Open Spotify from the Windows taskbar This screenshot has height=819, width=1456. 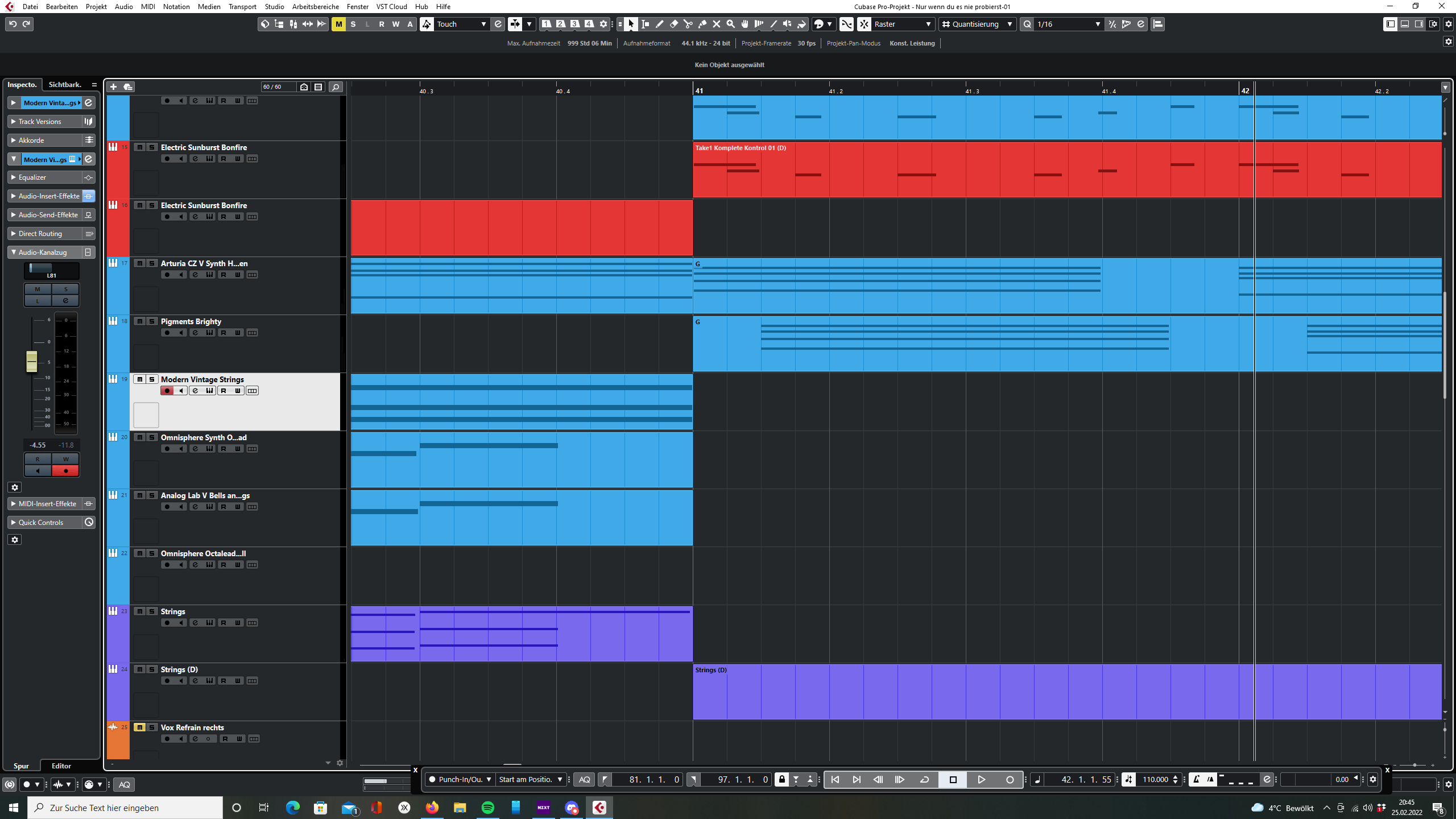[488, 808]
